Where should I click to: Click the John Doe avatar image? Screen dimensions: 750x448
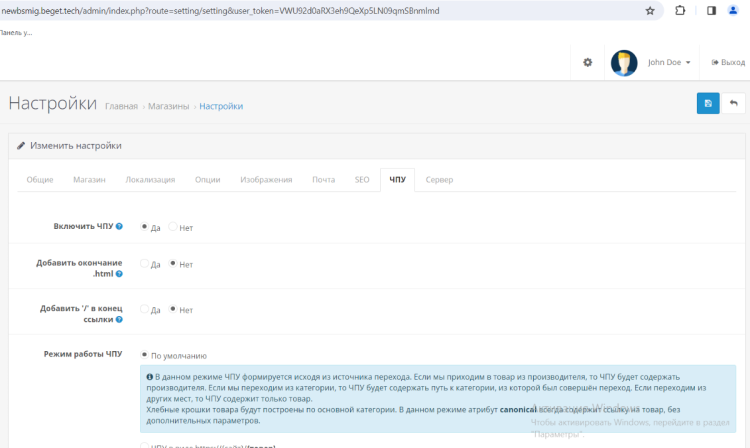(x=624, y=62)
